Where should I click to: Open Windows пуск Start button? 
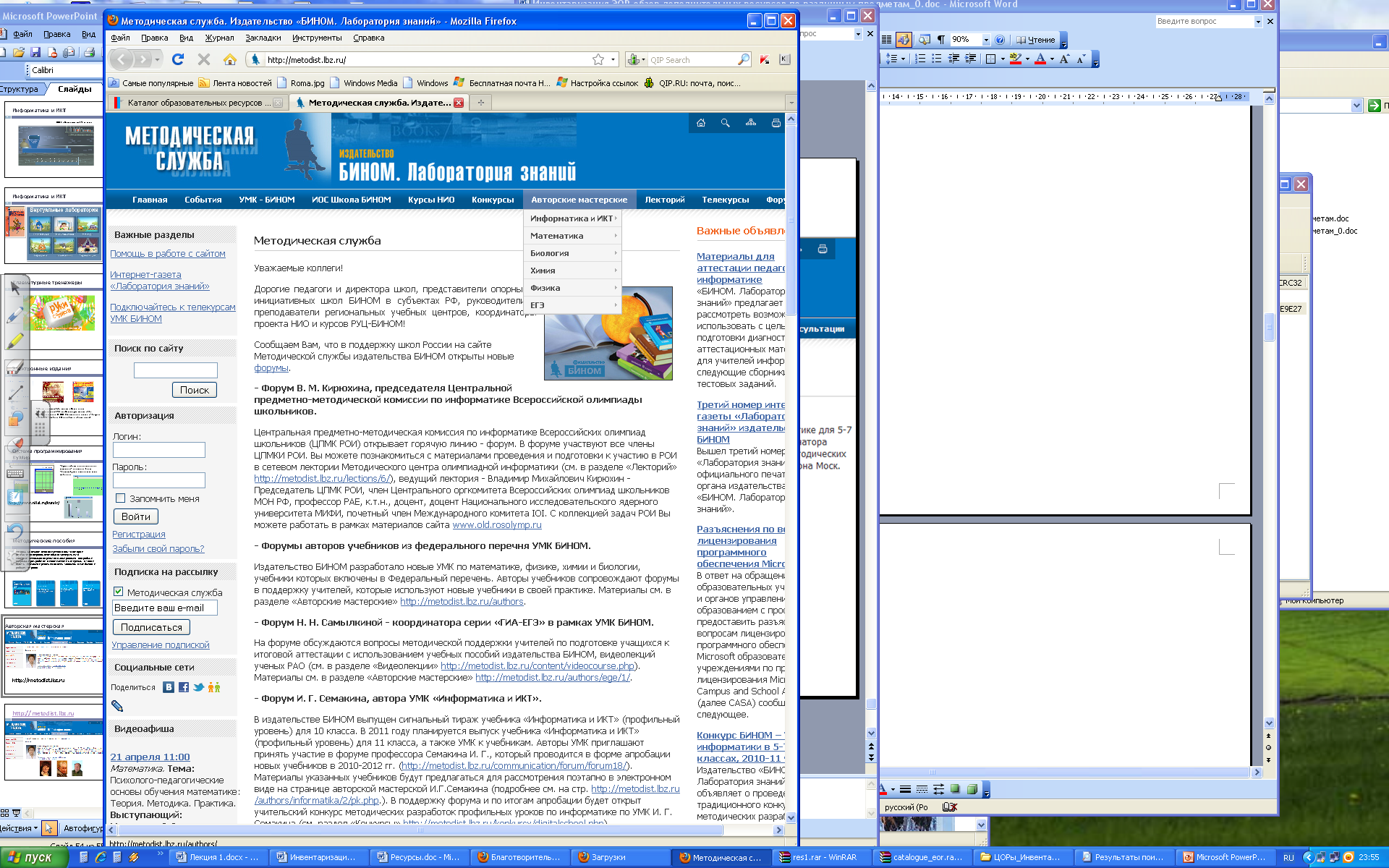point(35,857)
